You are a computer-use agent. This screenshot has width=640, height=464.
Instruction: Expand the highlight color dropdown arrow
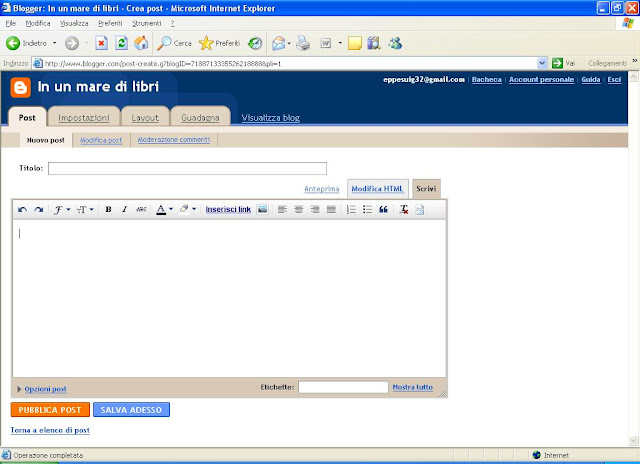point(194,209)
